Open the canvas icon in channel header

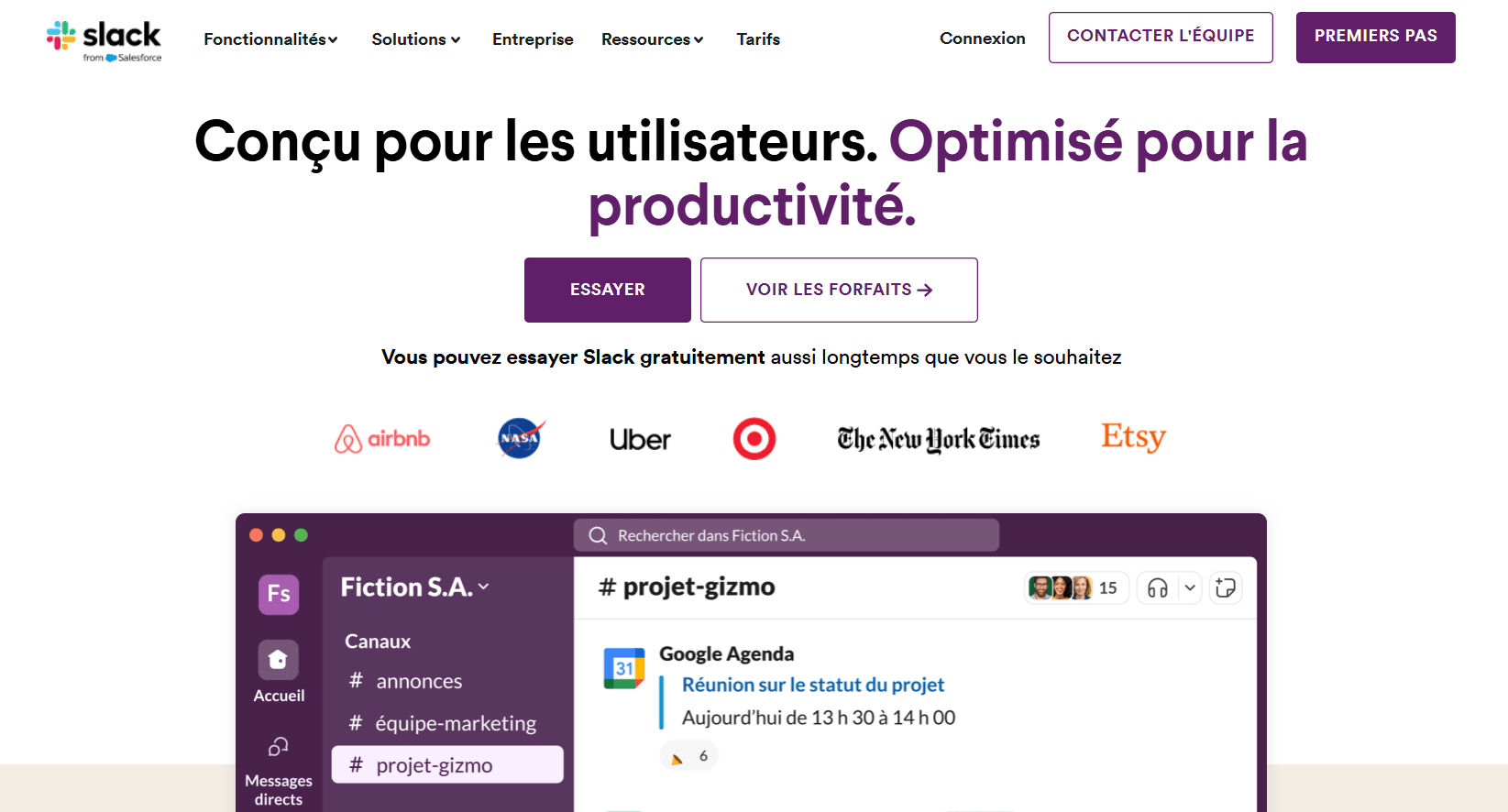pos(1226,588)
